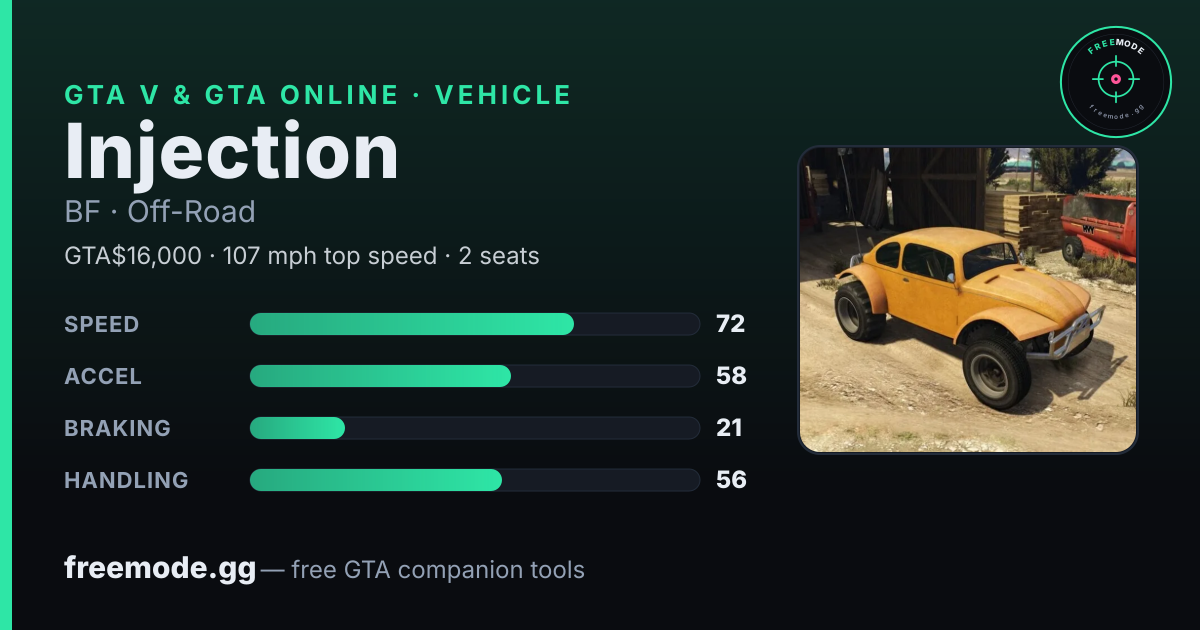Click the HANDLING label
1200x630 pixels.
click(126, 480)
